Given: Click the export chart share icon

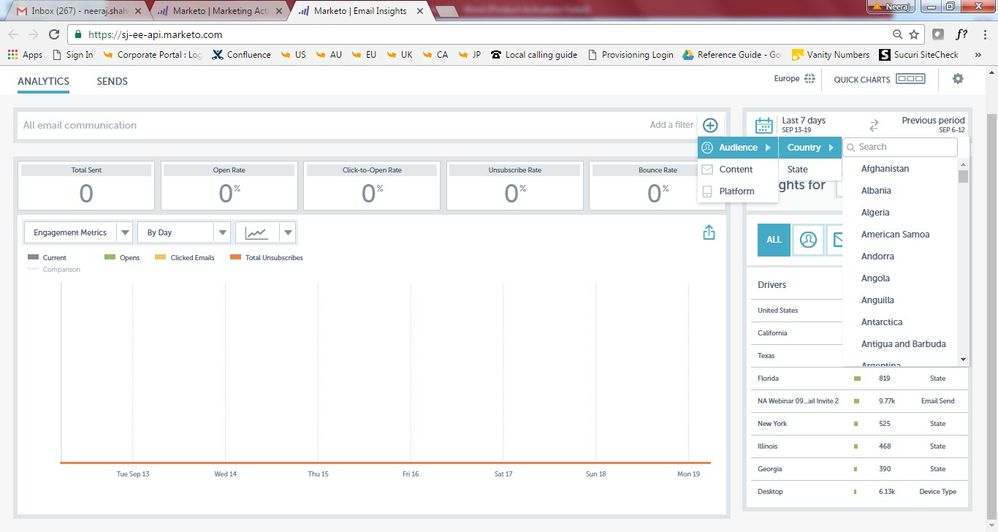Looking at the screenshot, I should pos(709,232).
